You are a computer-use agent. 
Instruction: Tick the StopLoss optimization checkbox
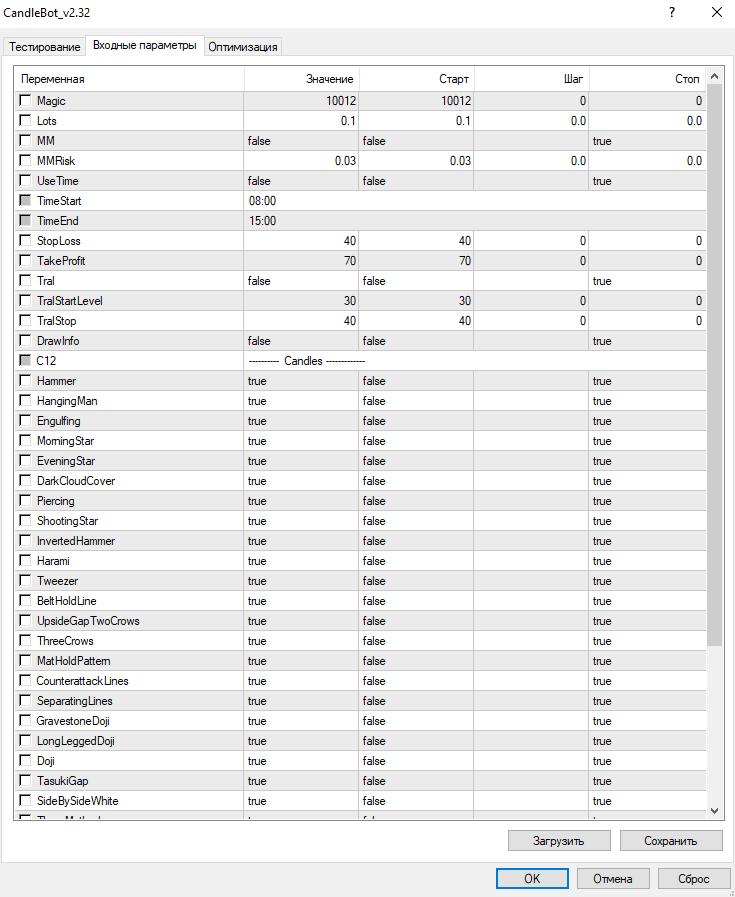[x=25, y=241]
